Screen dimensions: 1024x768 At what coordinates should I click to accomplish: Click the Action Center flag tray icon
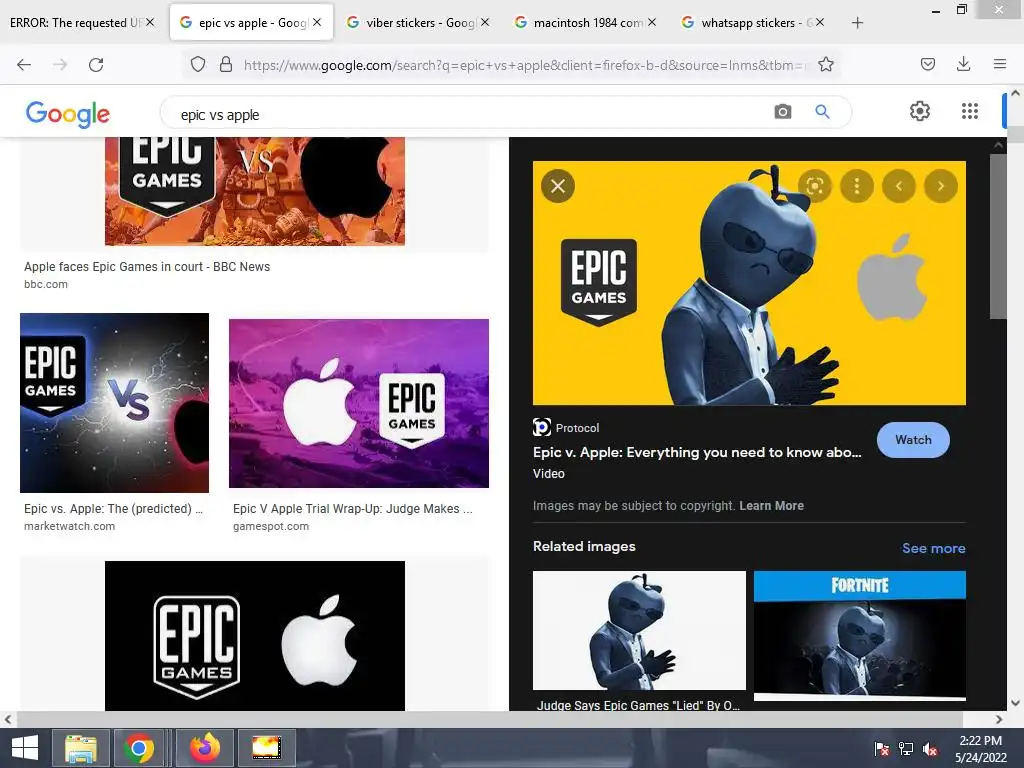point(882,749)
